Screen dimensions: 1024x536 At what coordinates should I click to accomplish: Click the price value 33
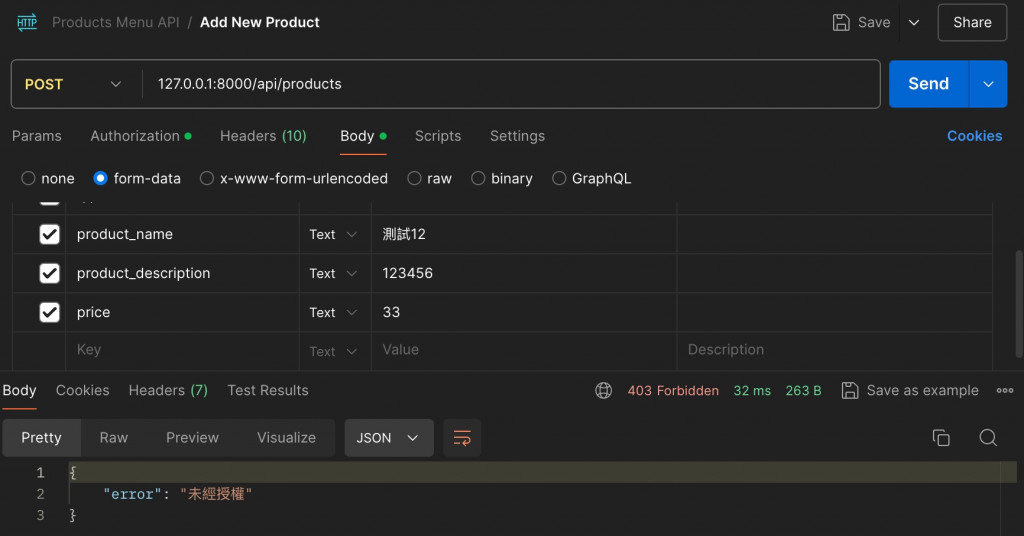click(x=391, y=312)
